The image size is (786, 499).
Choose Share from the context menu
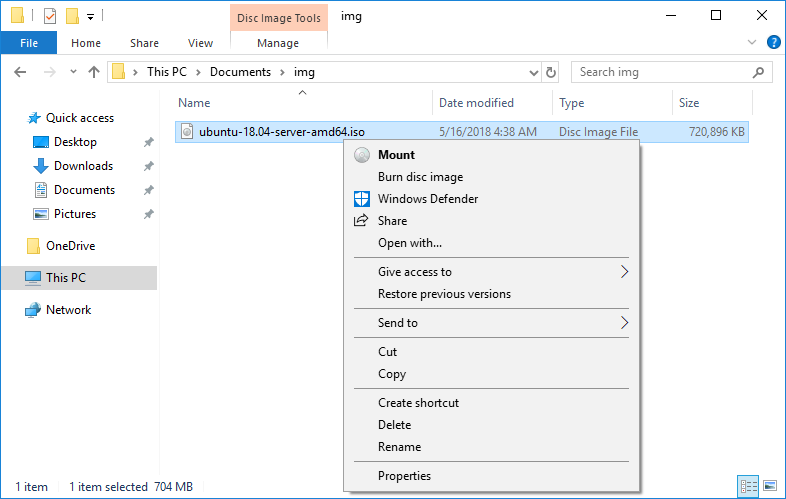(491, 221)
